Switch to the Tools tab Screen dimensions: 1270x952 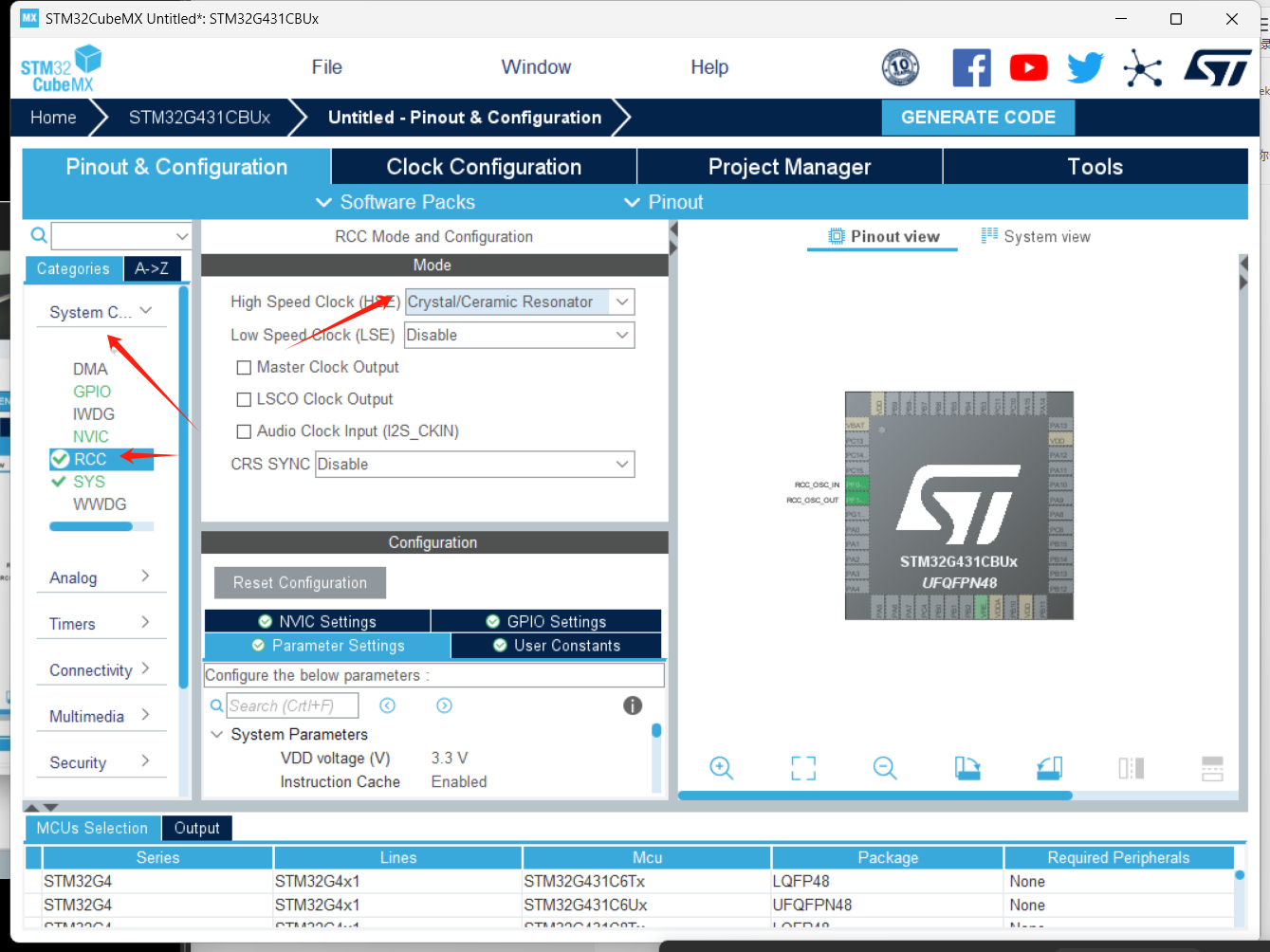point(1095,167)
